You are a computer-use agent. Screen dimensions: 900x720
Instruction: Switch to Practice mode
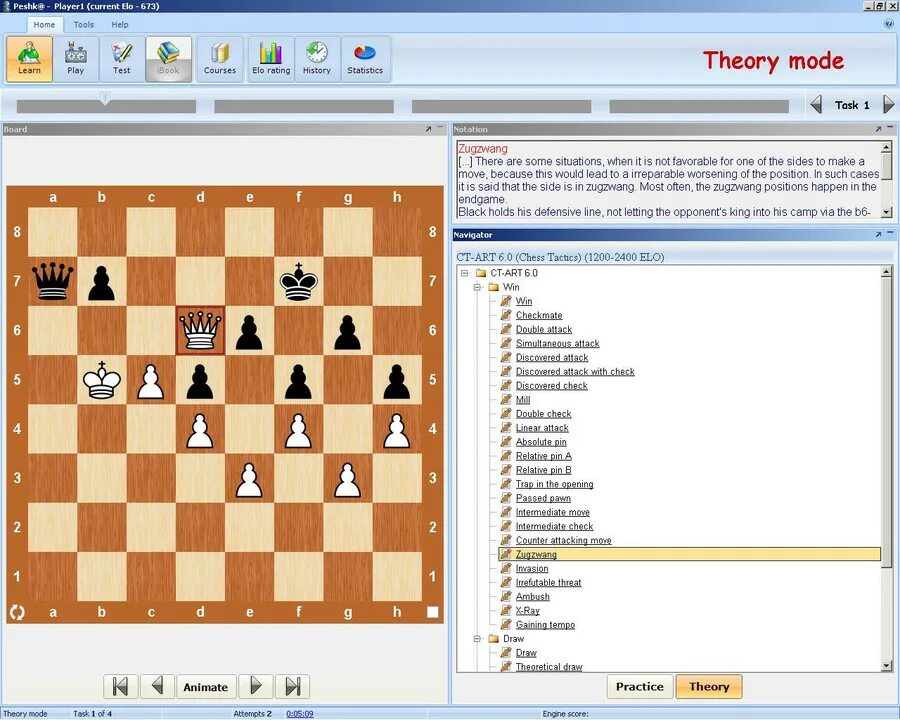(x=639, y=687)
